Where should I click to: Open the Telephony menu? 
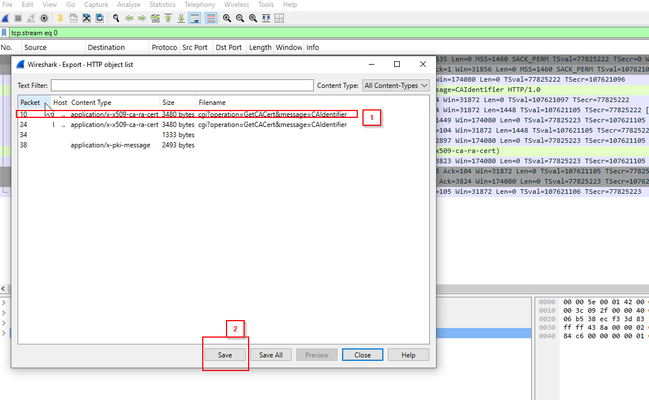coord(200,5)
